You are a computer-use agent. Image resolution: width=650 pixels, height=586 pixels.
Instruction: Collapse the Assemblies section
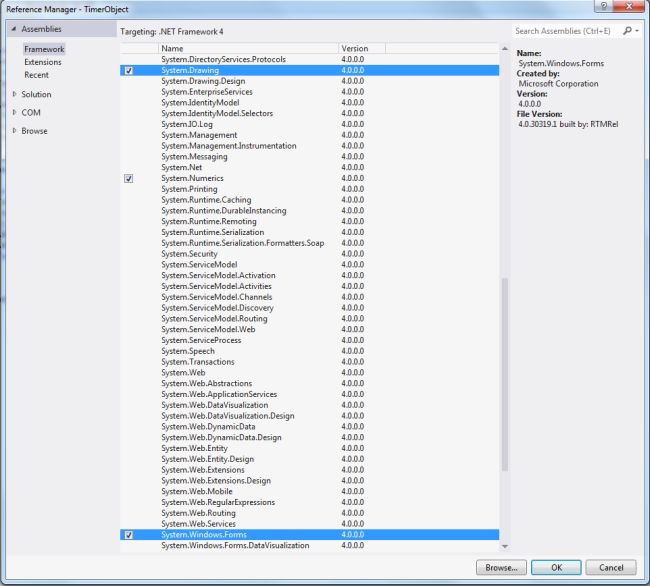(x=14, y=29)
